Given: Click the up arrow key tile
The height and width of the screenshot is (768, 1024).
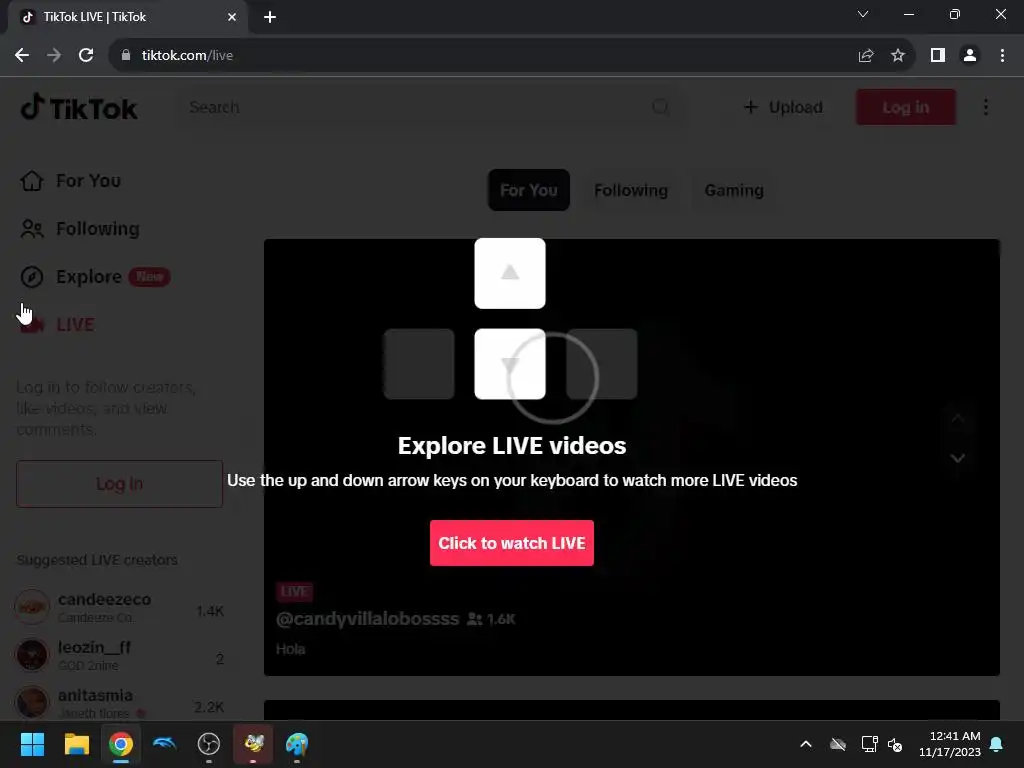Looking at the screenshot, I should pyautogui.click(x=509, y=273).
